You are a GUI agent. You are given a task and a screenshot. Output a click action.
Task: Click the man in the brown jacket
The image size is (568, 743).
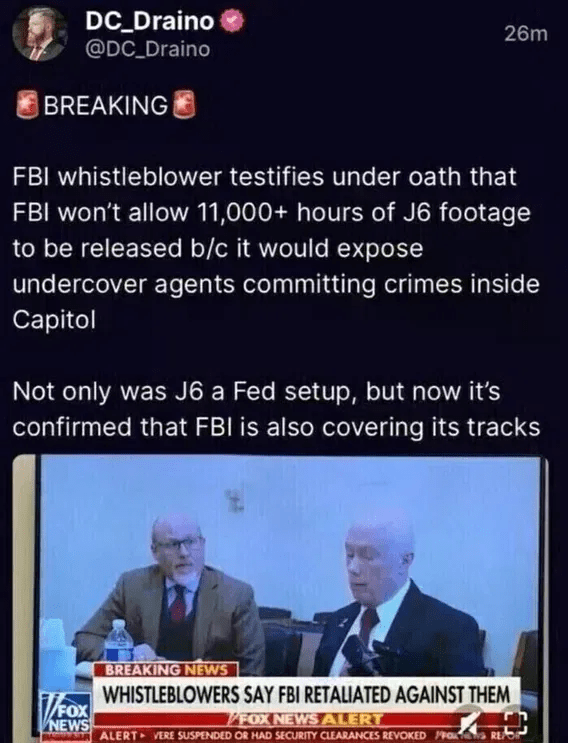click(x=175, y=597)
